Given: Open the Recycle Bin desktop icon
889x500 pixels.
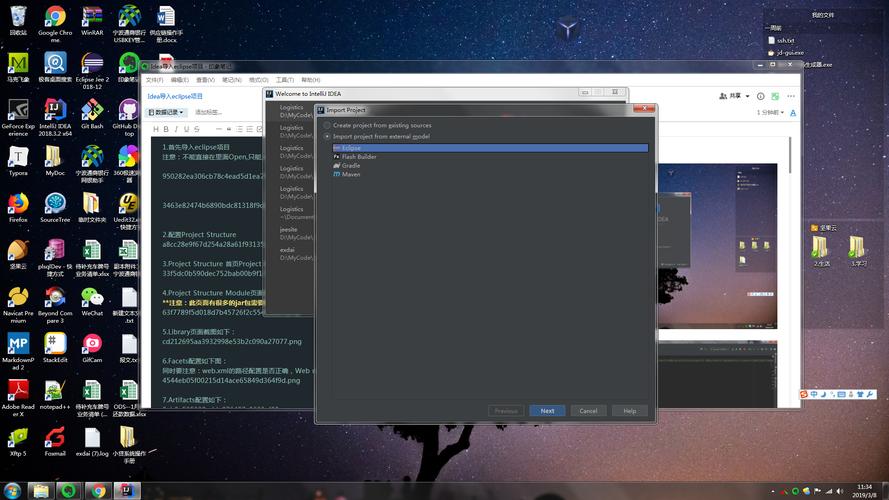Looking at the screenshot, I should pos(18,22).
